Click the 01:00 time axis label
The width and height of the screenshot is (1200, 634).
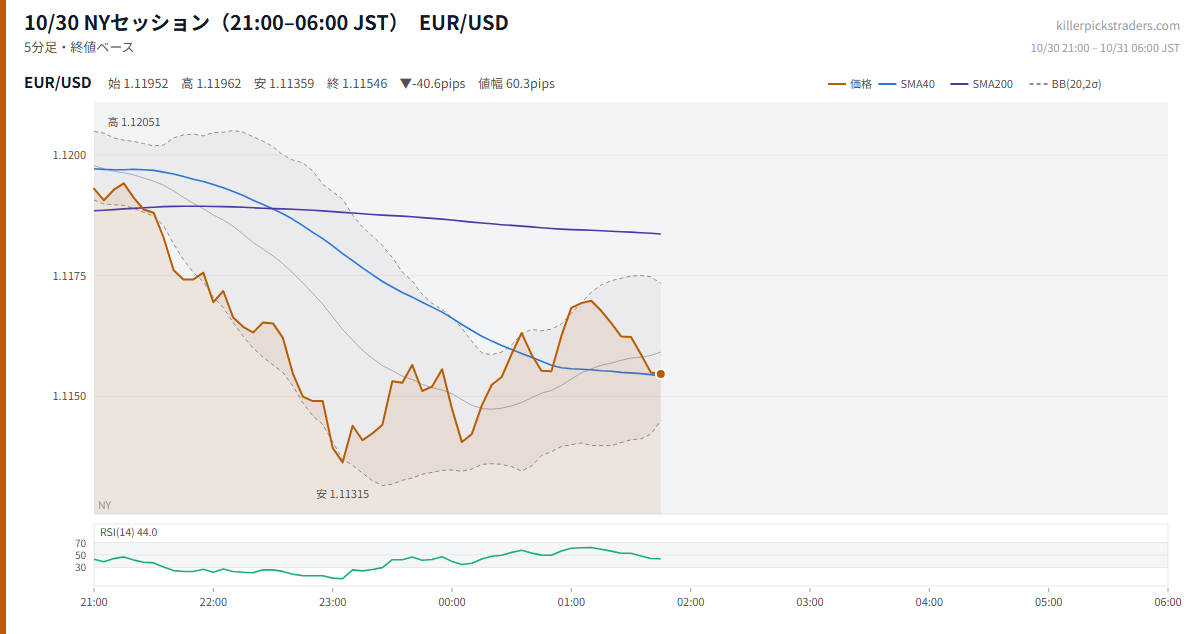571,602
